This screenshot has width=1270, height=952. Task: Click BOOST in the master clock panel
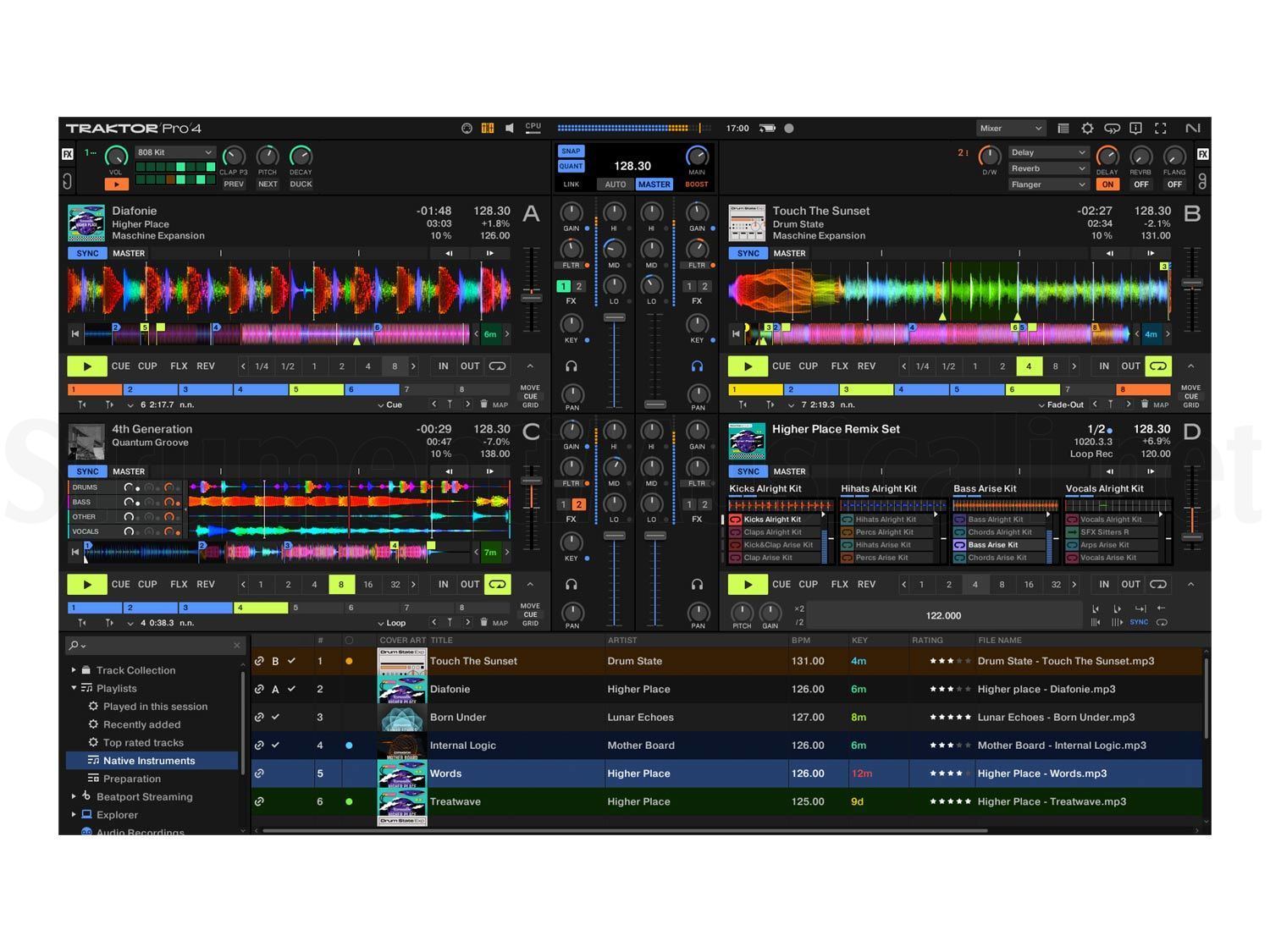696,184
